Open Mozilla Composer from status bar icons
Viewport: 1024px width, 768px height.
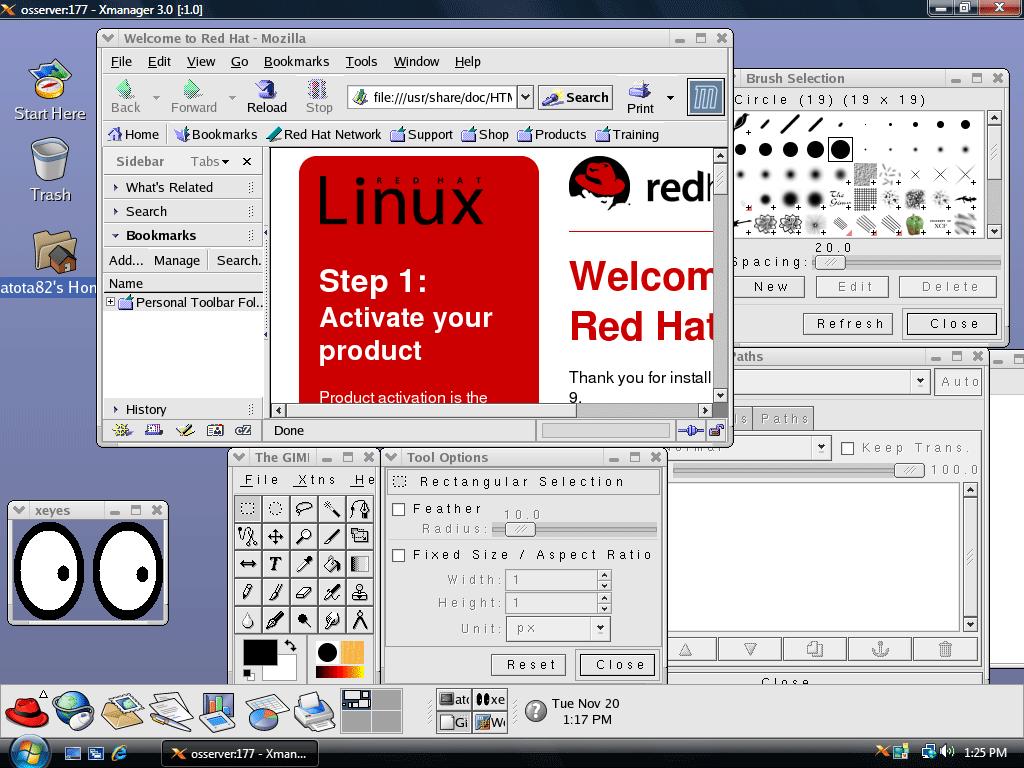[185, 430]
